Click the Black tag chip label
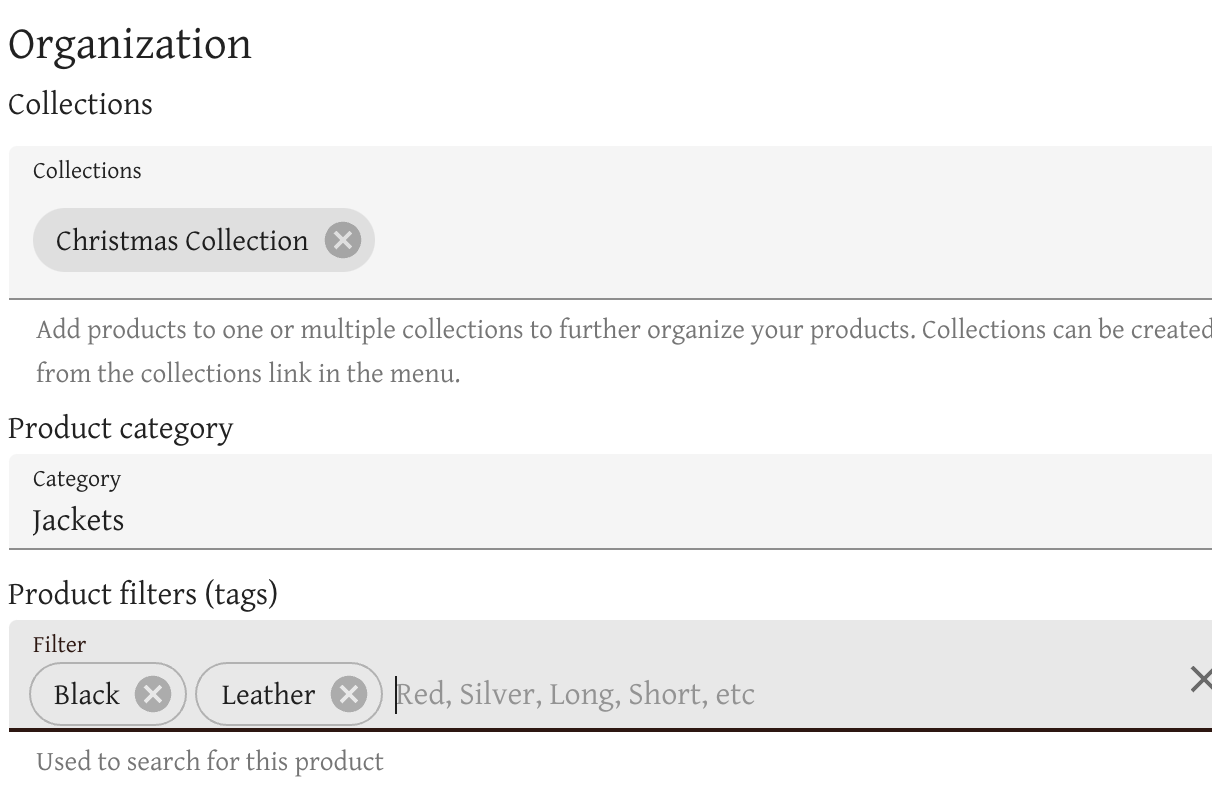This screenshot has width=1212, height=808. pyautogui.click(x=87, y=695)
